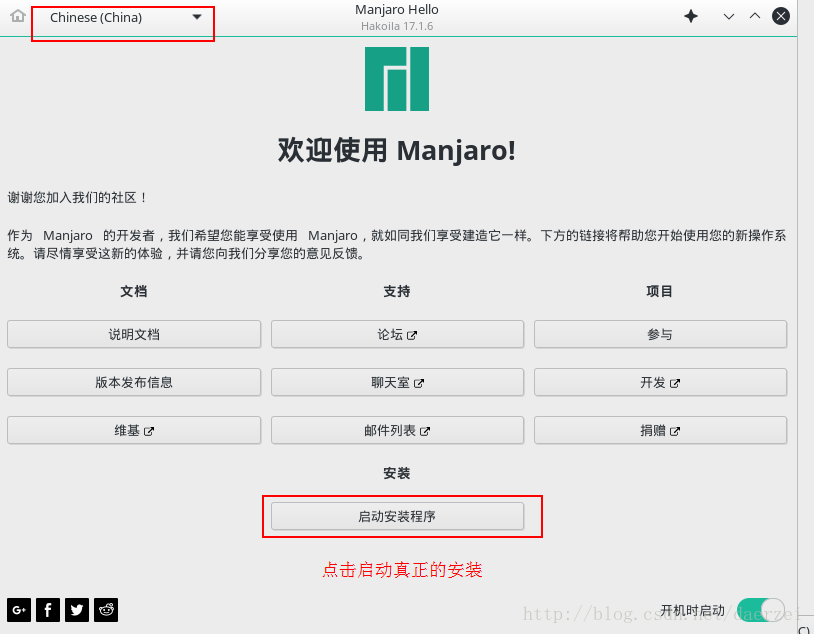Click the downward chevron in title bar
This screenshot has width=814, height=634.
click(729, 17)
